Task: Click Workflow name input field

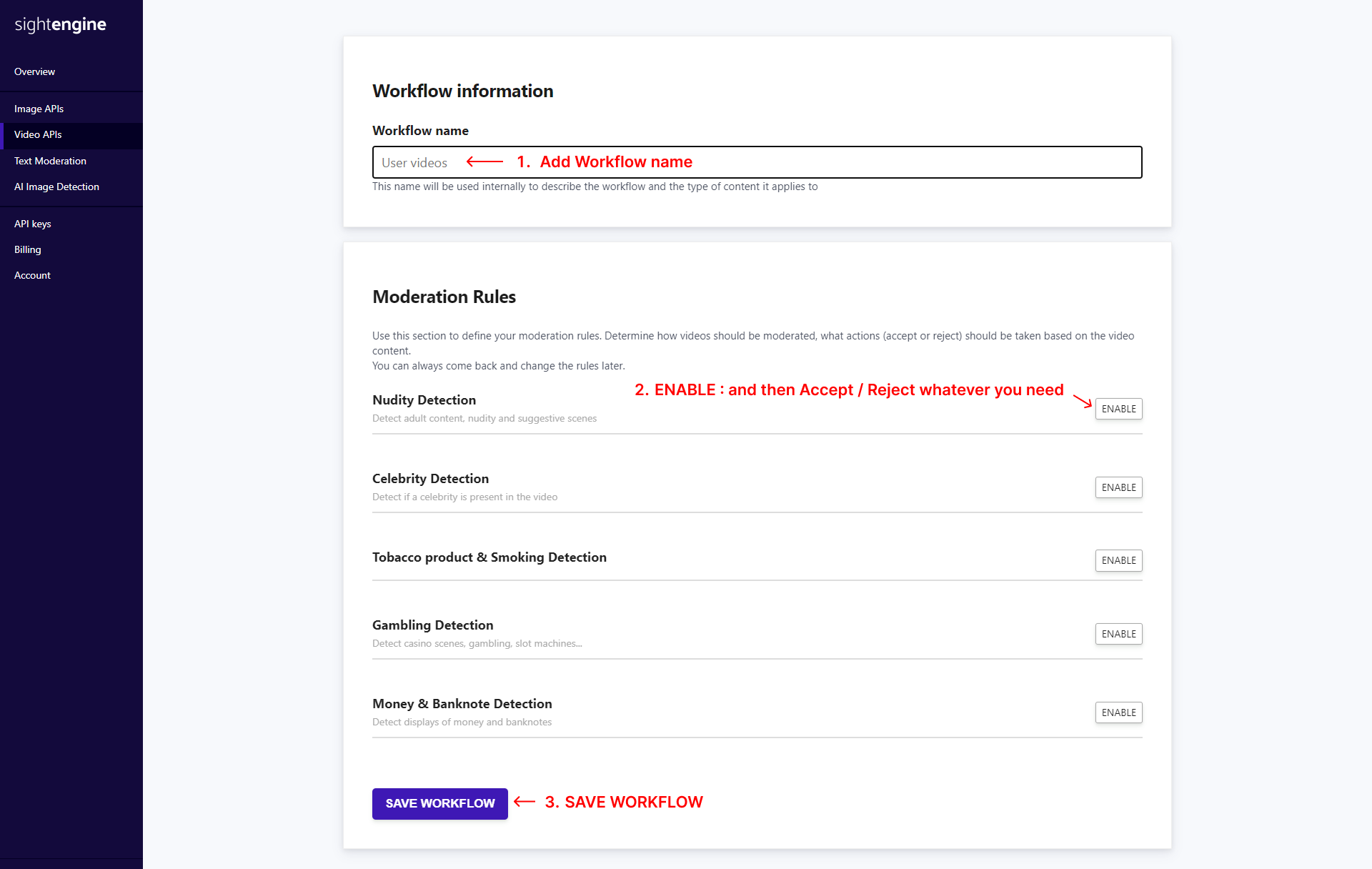Action: point(757,163)
